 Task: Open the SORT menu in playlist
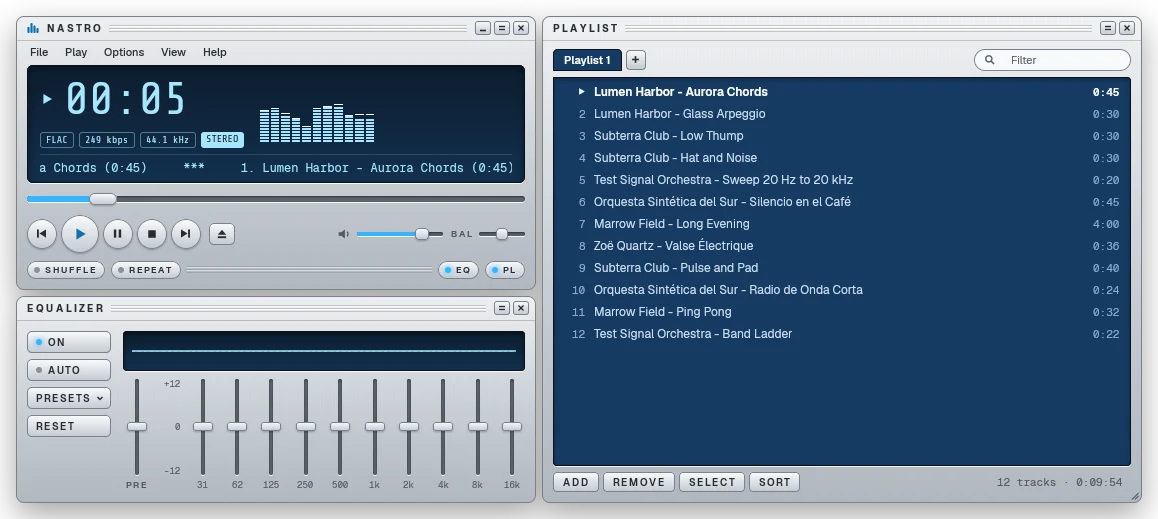(x=774, y=482)
